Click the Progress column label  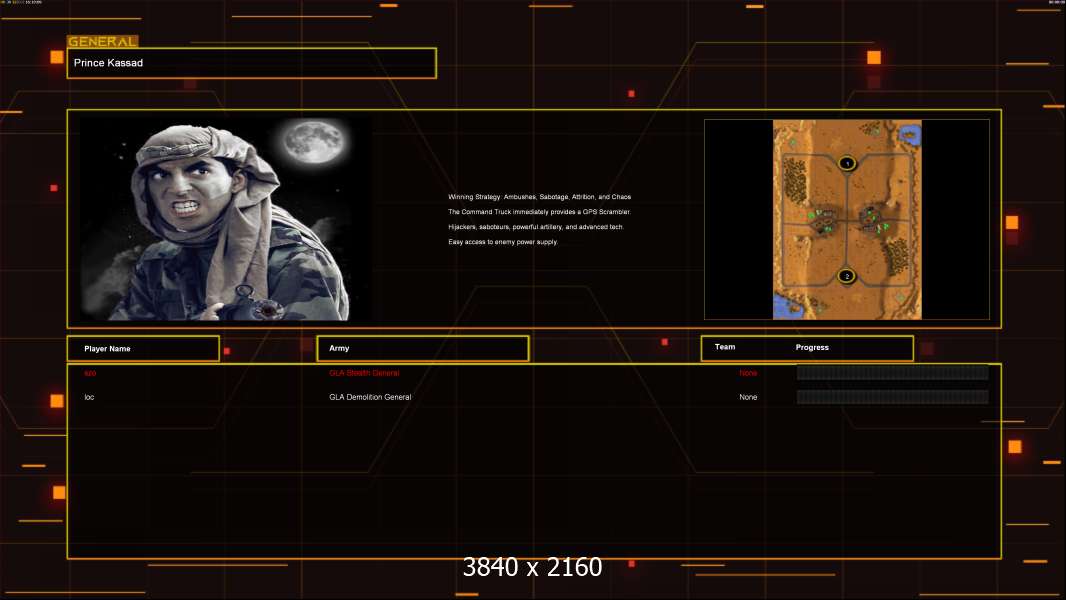tap(812, 347)
